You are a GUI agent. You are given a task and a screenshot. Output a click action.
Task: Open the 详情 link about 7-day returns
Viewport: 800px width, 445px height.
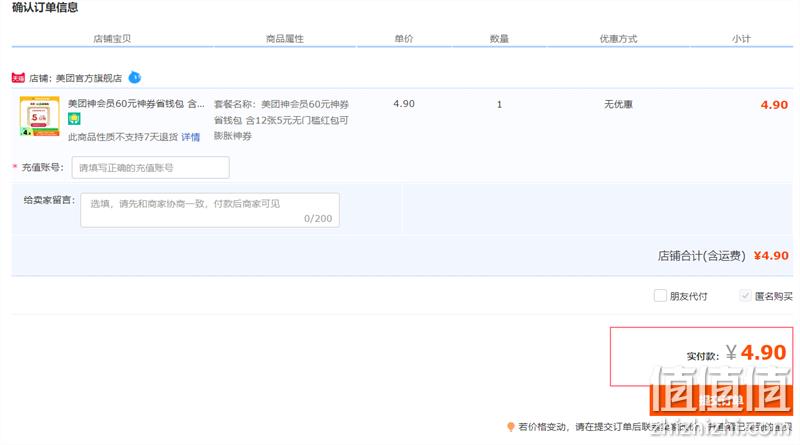coord(191,137)
